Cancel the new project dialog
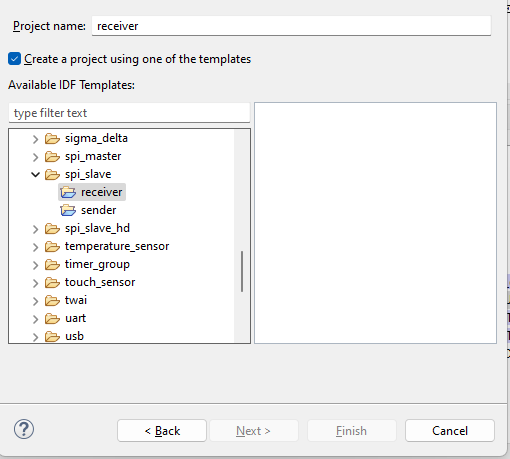This screenshot has height=459, width=510. 450,431
